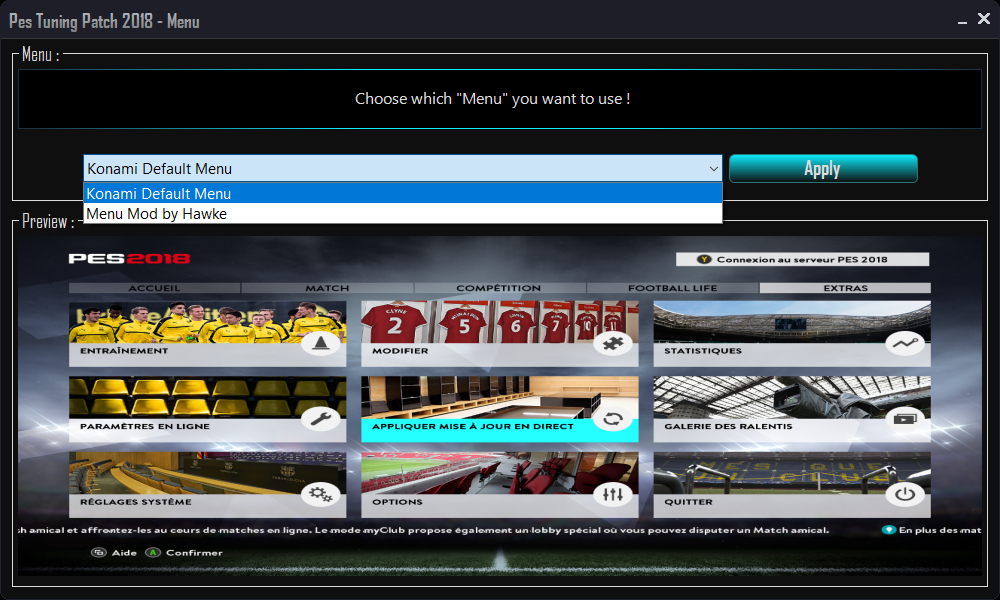Switch to the MATCH tab in preview
The image size is (1000, 600).
tap(327, 288)
